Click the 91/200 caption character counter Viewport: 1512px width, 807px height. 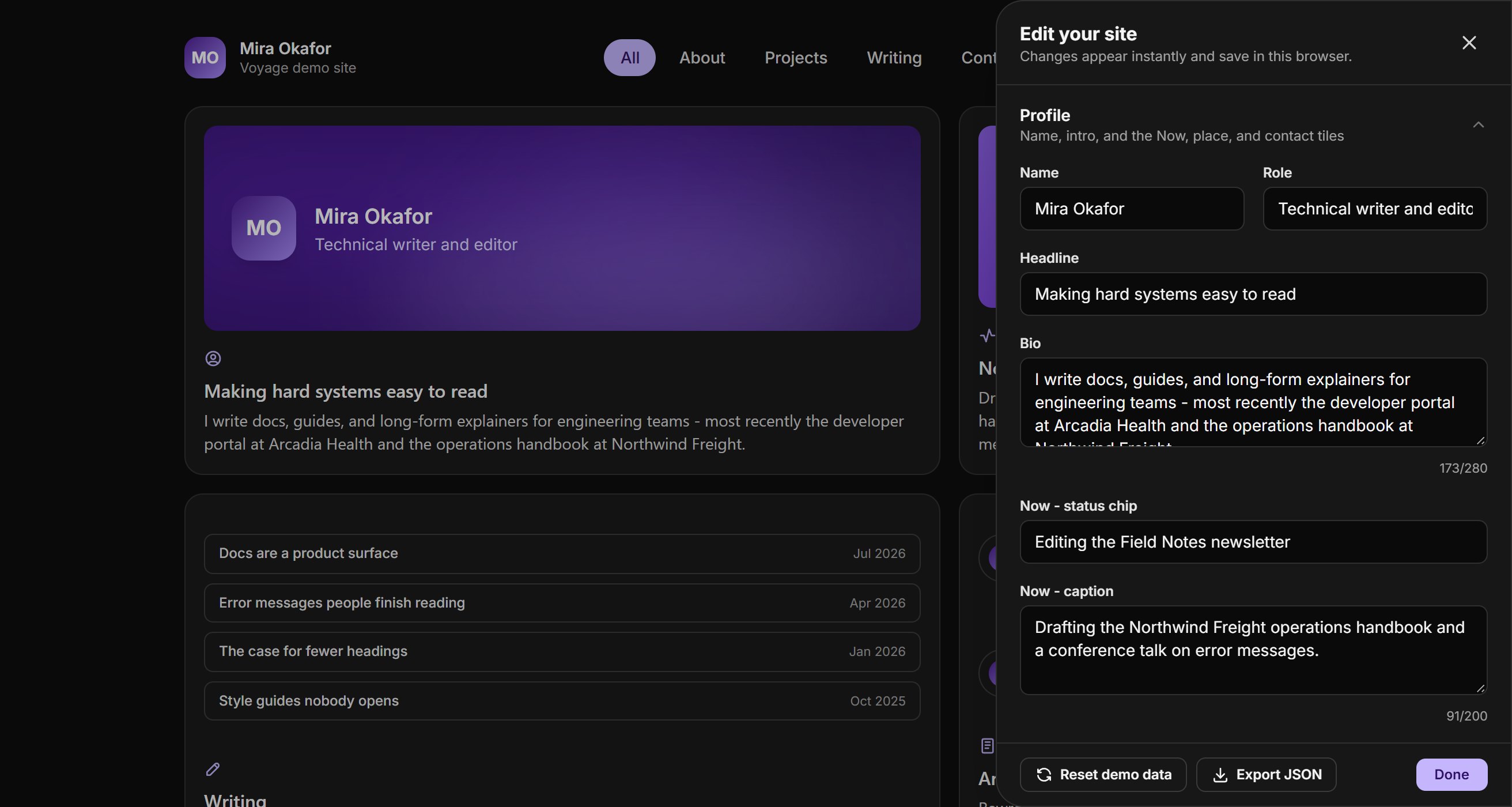(x=1466, y=716)
